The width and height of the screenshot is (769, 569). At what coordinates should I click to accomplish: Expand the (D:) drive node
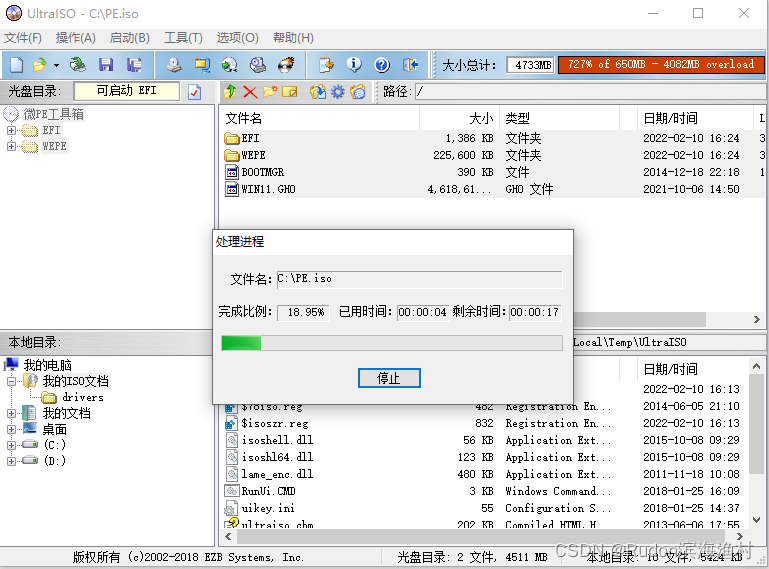[11, 461]
